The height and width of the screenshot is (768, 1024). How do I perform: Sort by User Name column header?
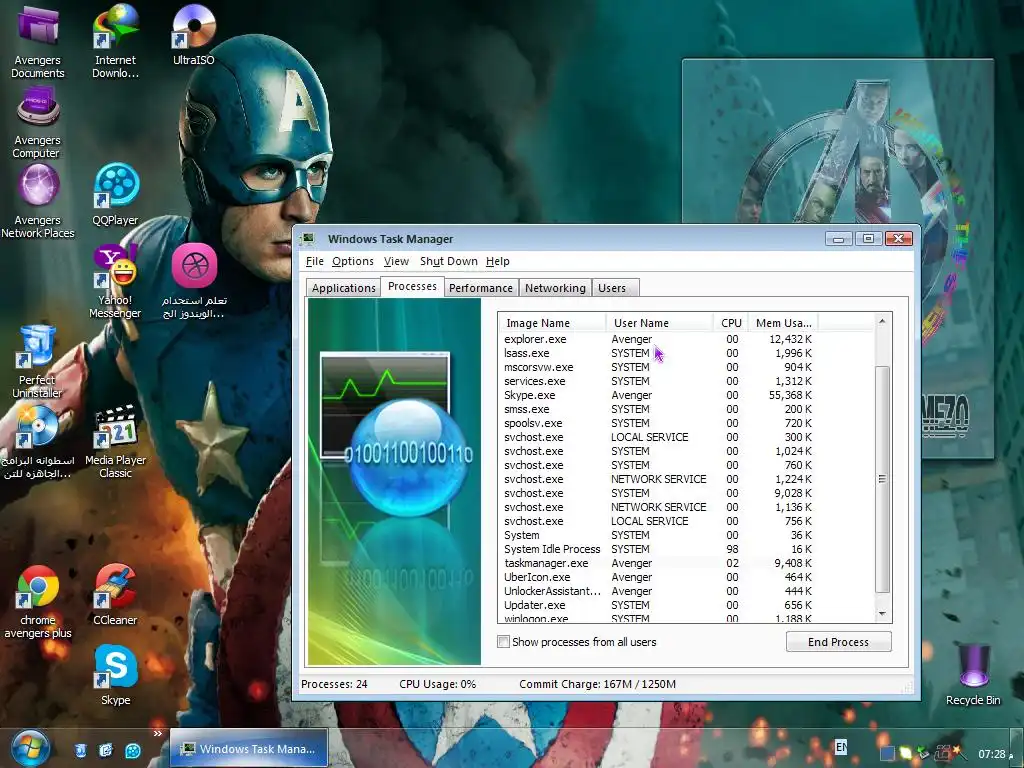click(x=660, y=323)
